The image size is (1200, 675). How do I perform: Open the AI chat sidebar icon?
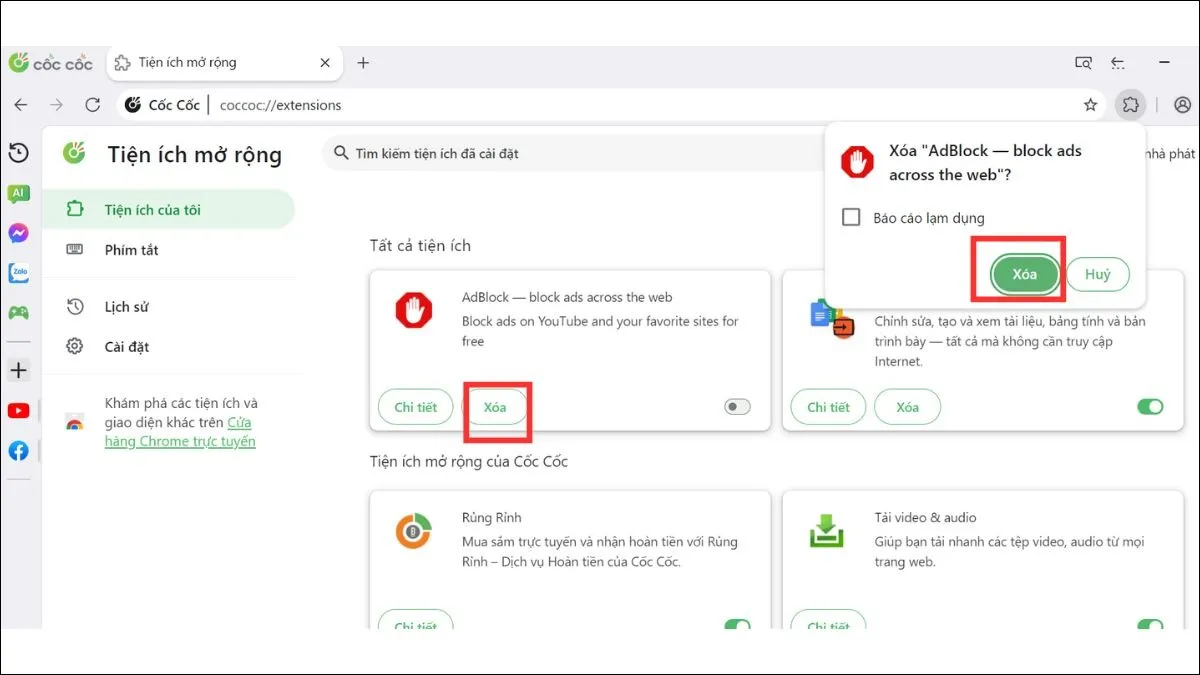[18, 194]
